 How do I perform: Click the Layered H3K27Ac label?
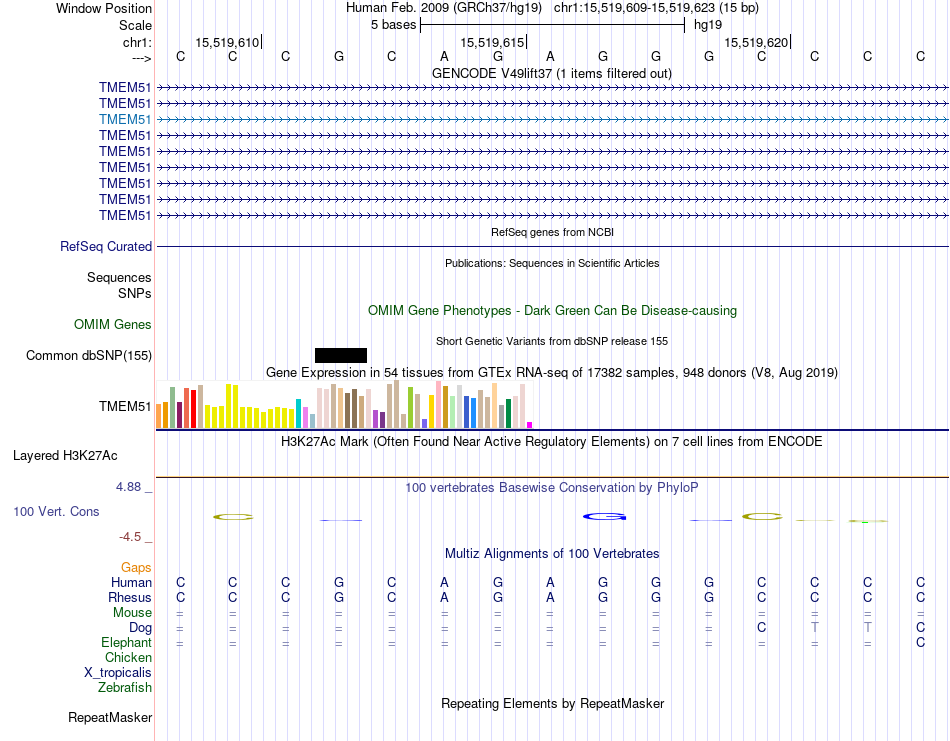click(x=65, y=456)
